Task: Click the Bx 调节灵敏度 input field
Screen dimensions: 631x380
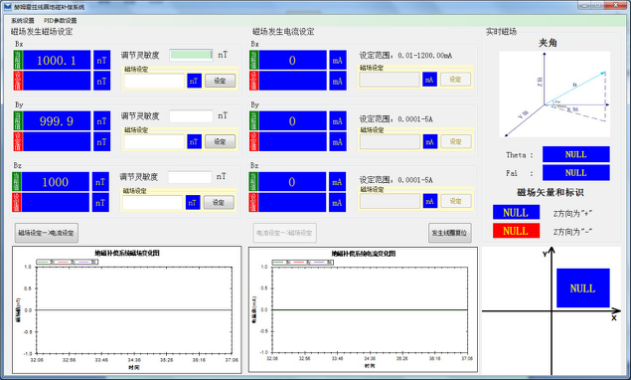Action: (191, 55)
